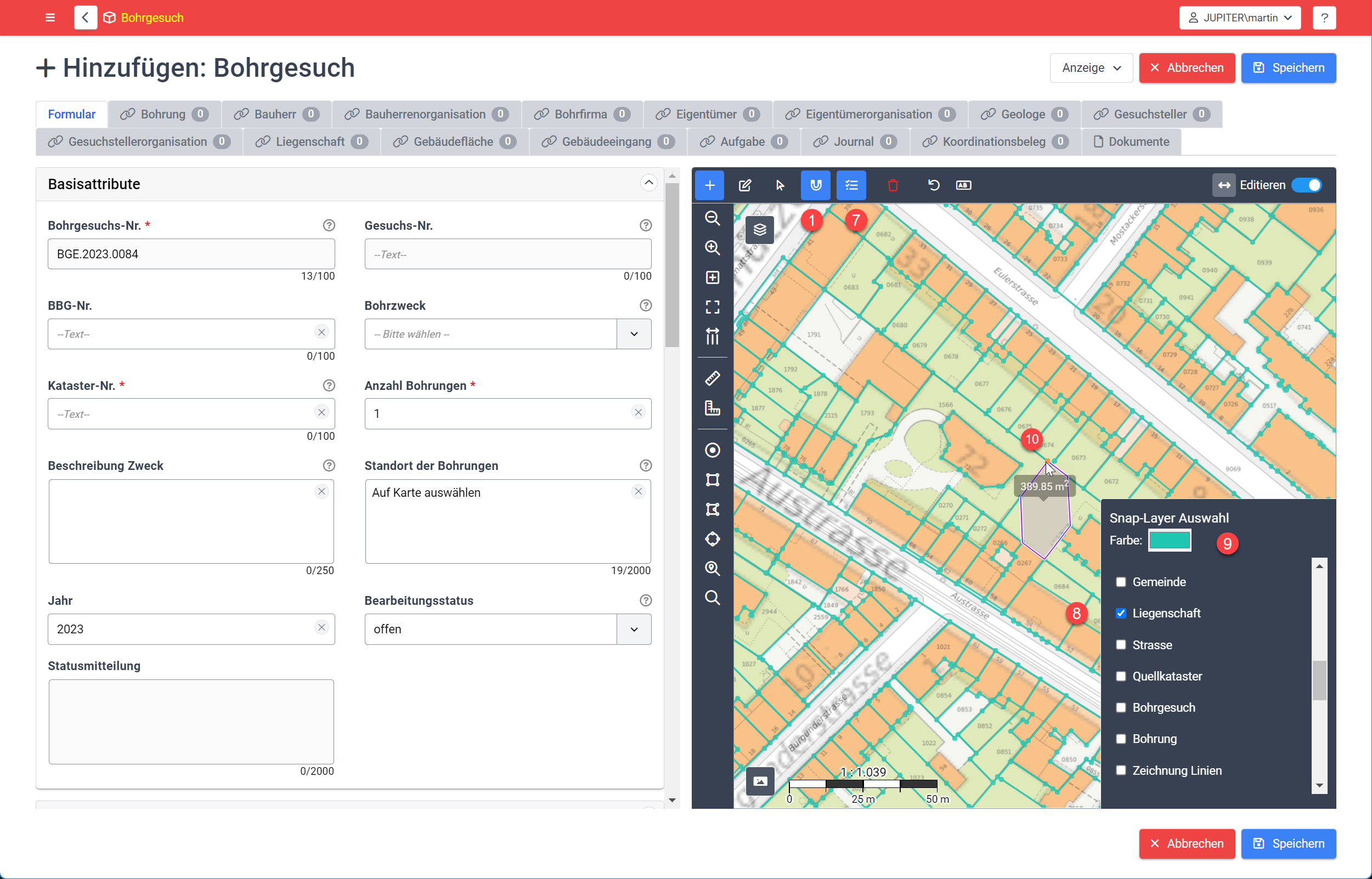Screen dimensions: 1372x879
Task: Select the angled ruler area measuring tool
Action: tap(712, 407)
